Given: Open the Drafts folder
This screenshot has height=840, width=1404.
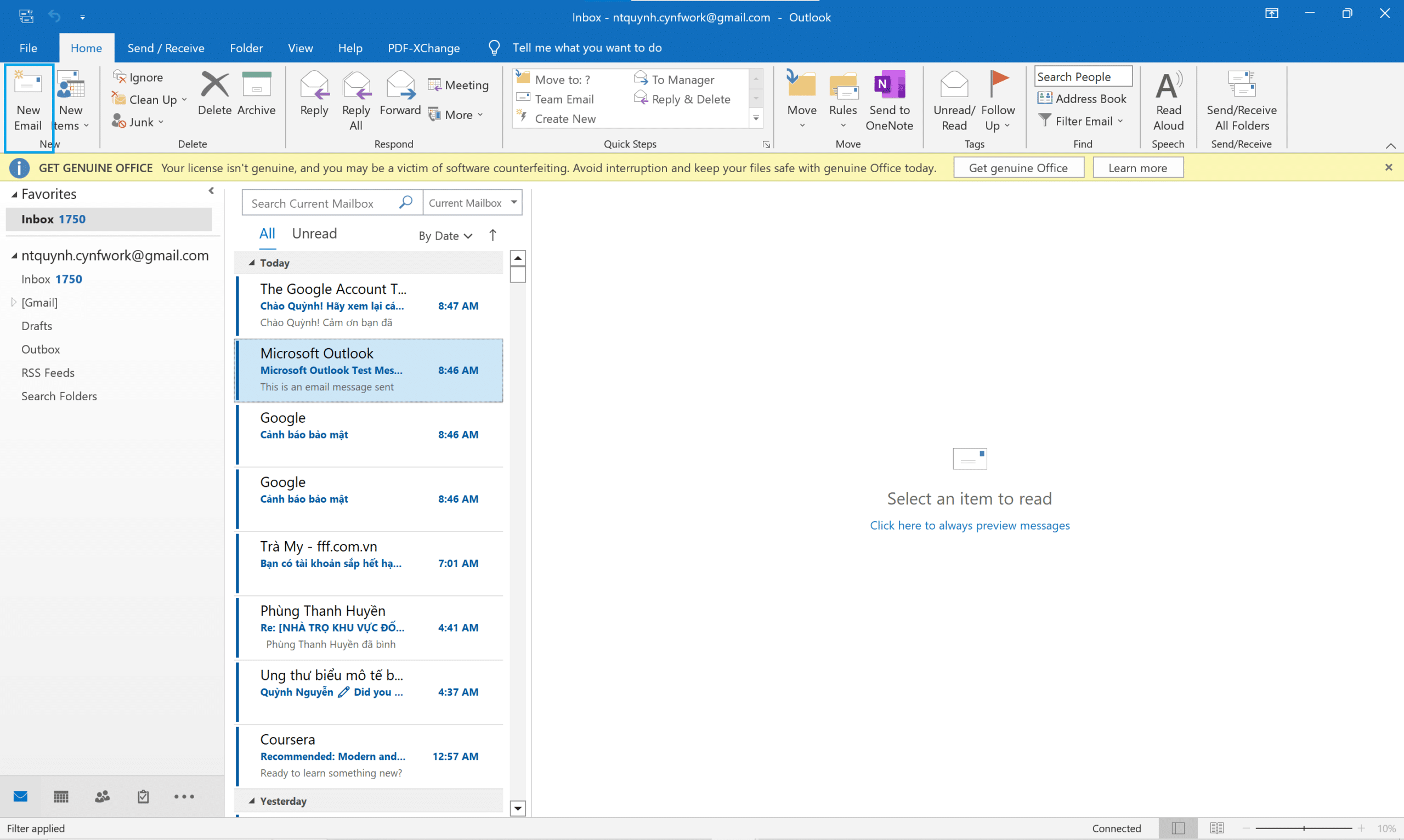Looking at the screenshot, I should tap(37, 326).
